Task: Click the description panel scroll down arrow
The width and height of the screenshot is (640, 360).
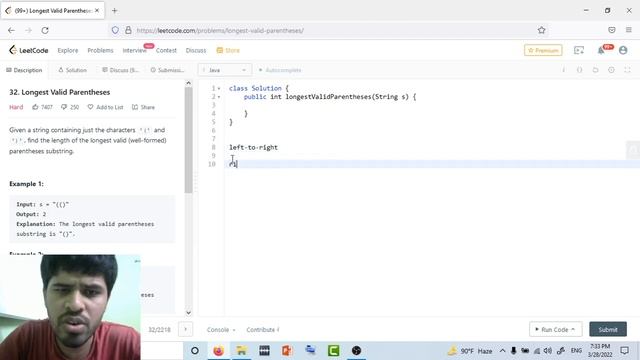Action: (x=188, y=313)
